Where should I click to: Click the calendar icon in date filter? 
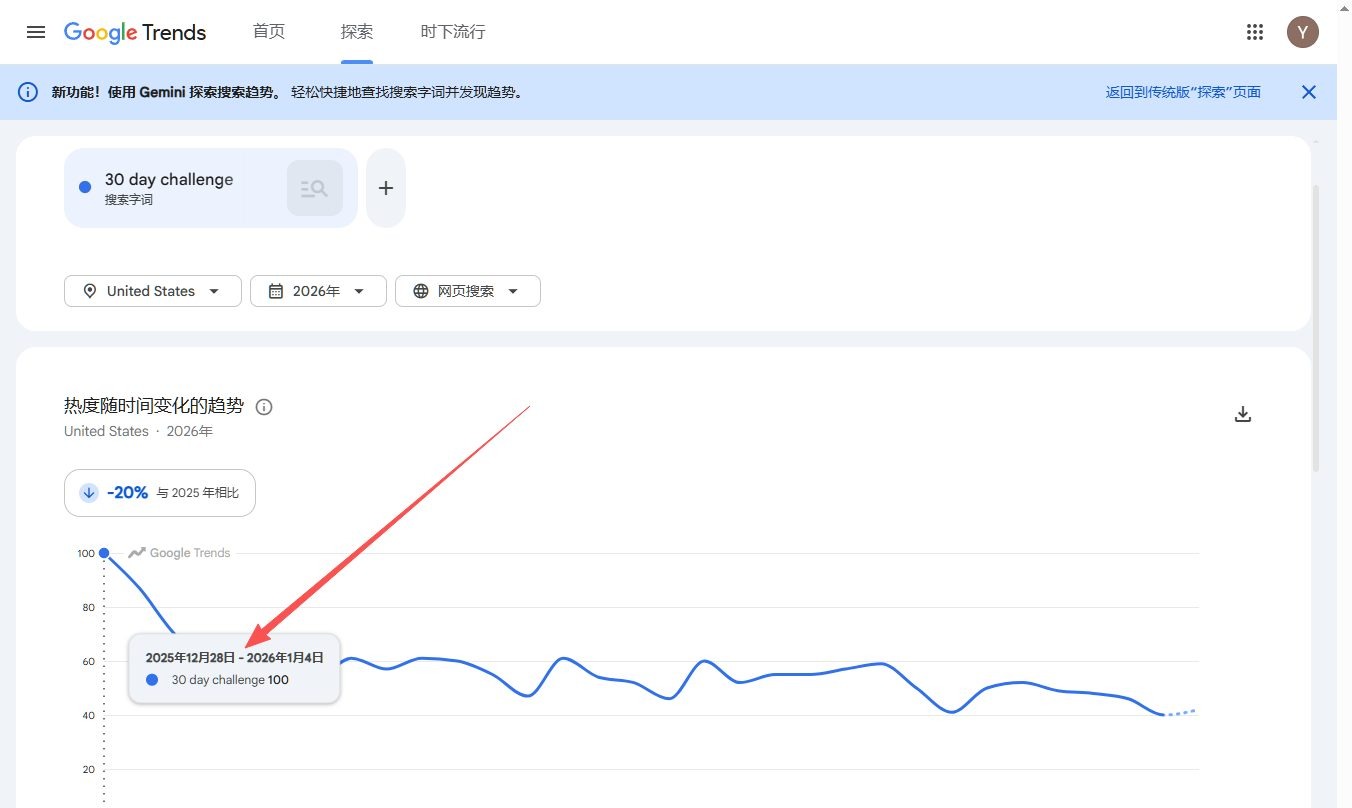tap(276, 291)
